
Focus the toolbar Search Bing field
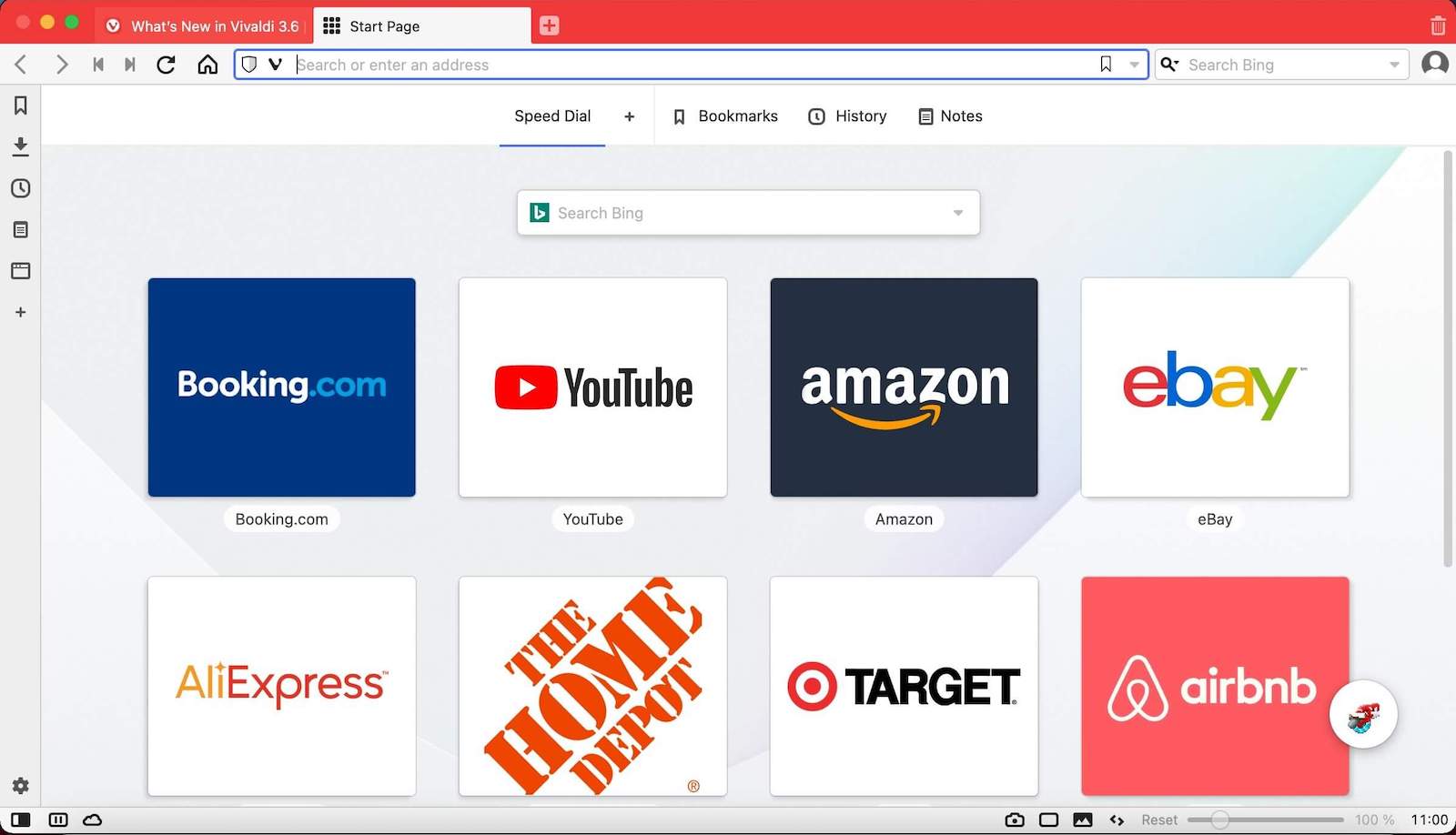1283,65
